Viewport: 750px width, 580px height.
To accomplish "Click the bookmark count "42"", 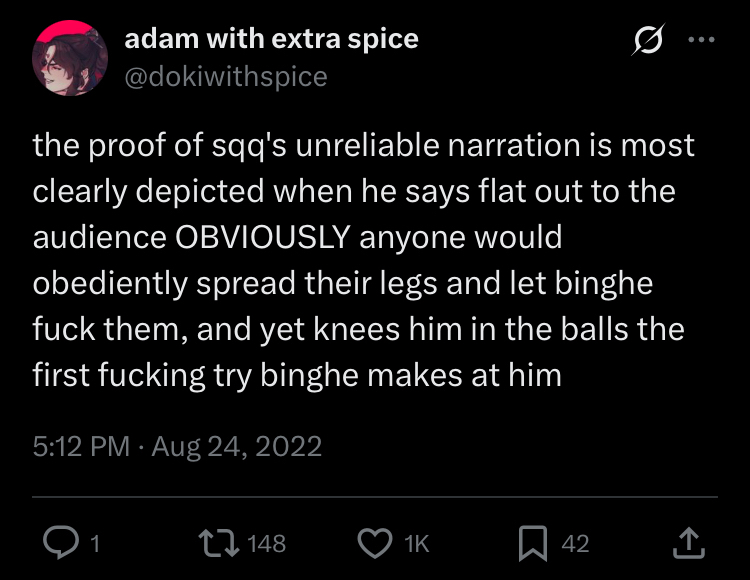I will coord(575,543).
